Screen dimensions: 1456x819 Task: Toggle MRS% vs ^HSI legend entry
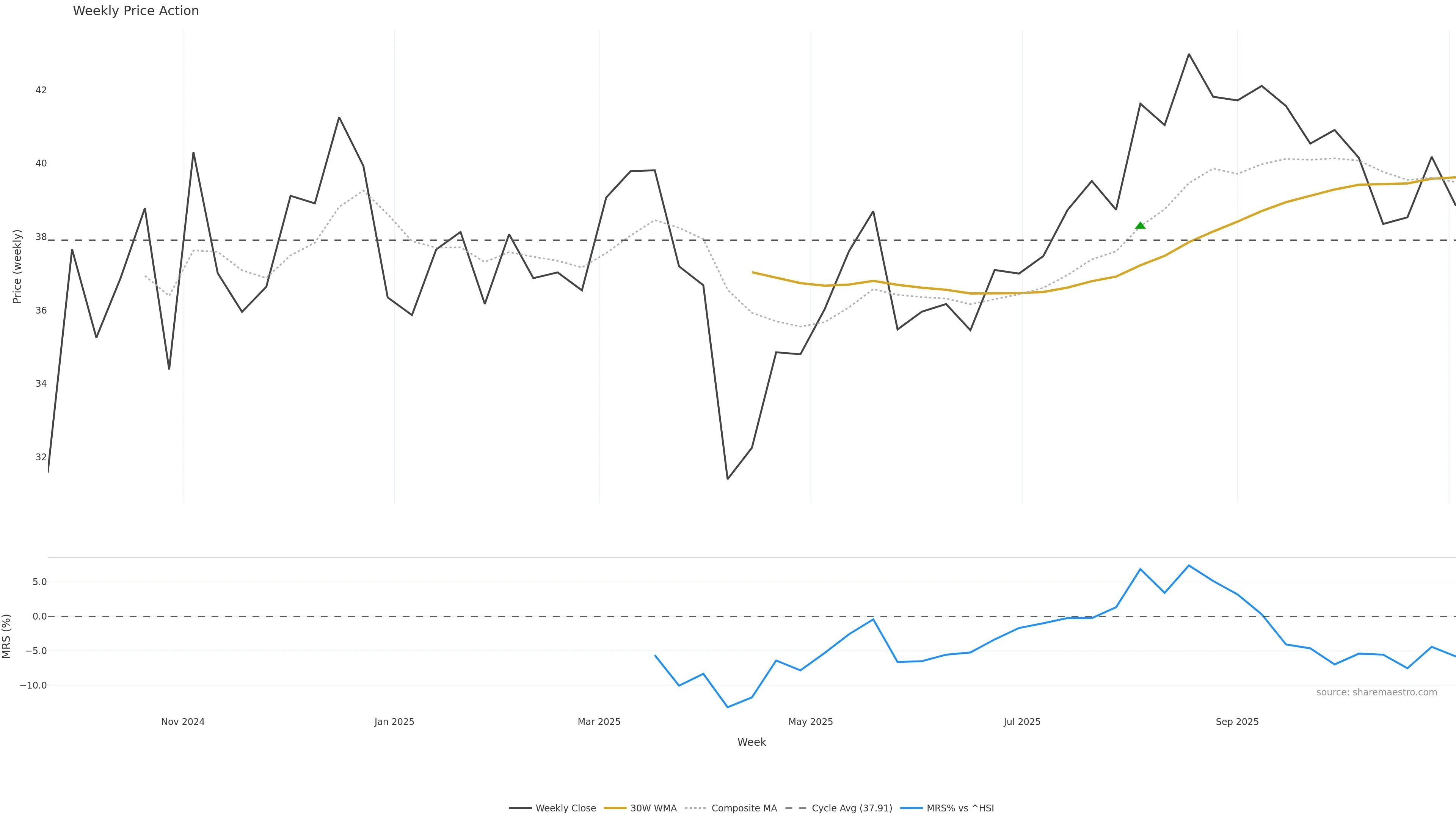coord(960,808)
